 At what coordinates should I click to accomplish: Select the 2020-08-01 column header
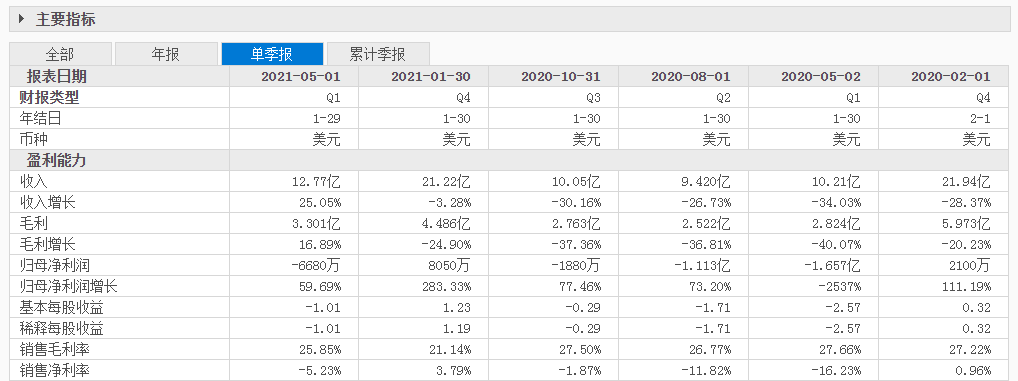coord(690,77)
